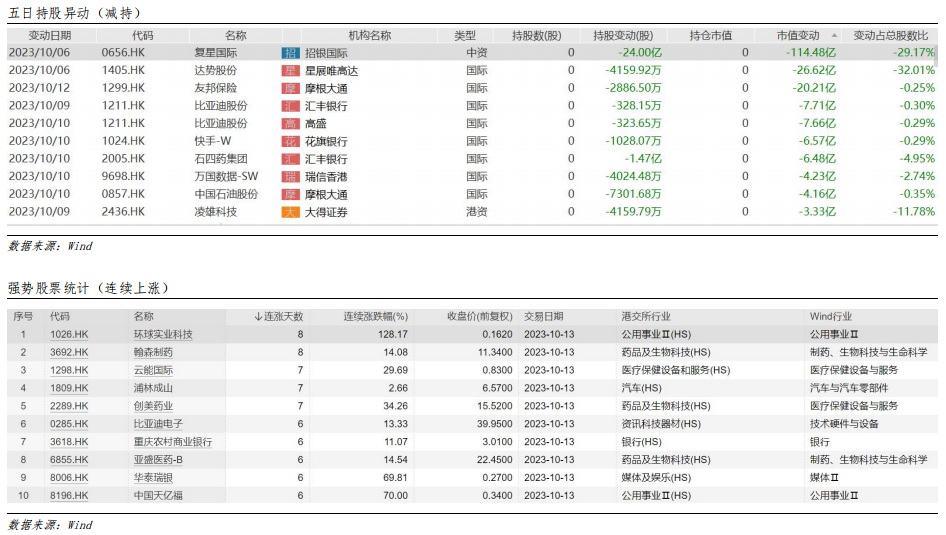Select the 达势股份 name cell

click(215, 71)
